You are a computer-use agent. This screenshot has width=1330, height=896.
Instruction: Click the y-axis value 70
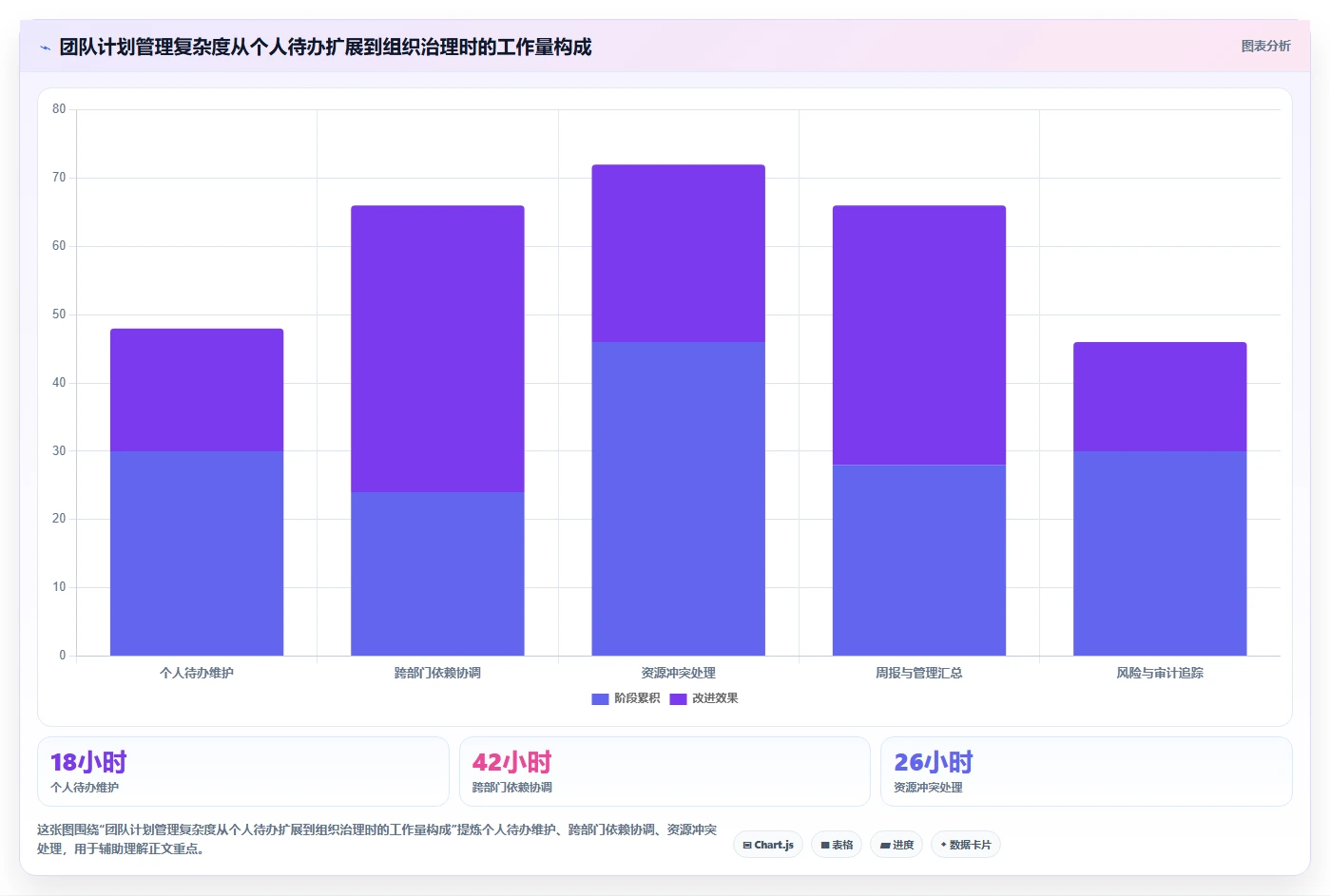(59, 178)
